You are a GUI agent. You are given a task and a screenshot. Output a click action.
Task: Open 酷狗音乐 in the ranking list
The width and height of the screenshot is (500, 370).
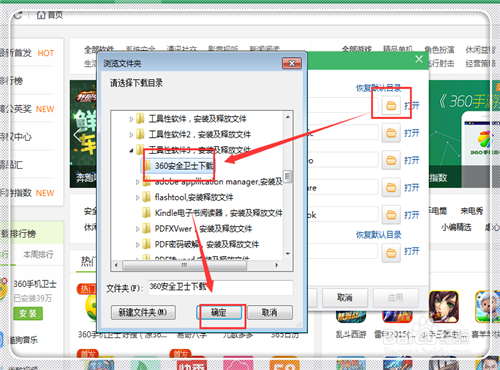click(23, 340)
